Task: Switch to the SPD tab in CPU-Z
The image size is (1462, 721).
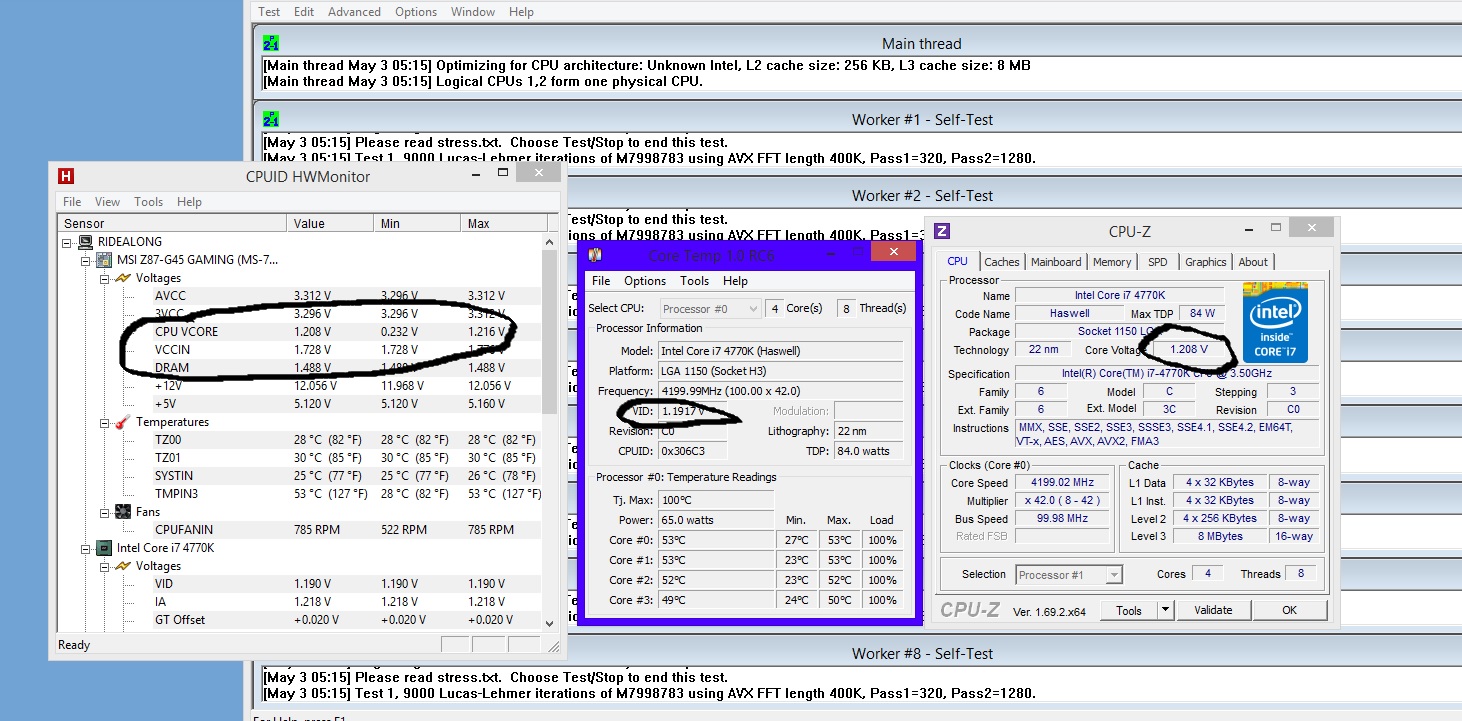Action: click(x=1157, y=262)
